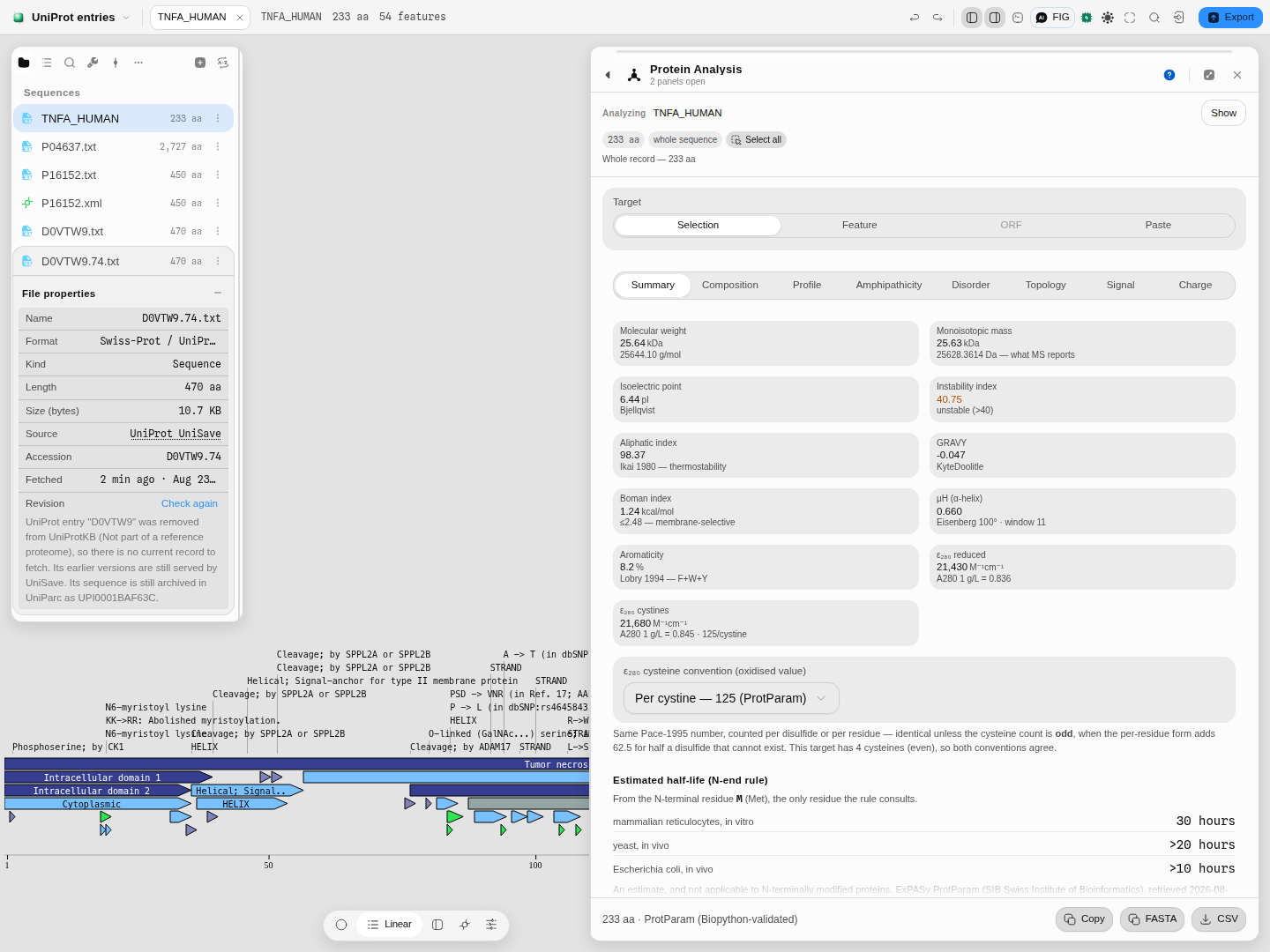Go back using the Protein Analysis back arrow
1270x952 pixels.
(608, 75)
